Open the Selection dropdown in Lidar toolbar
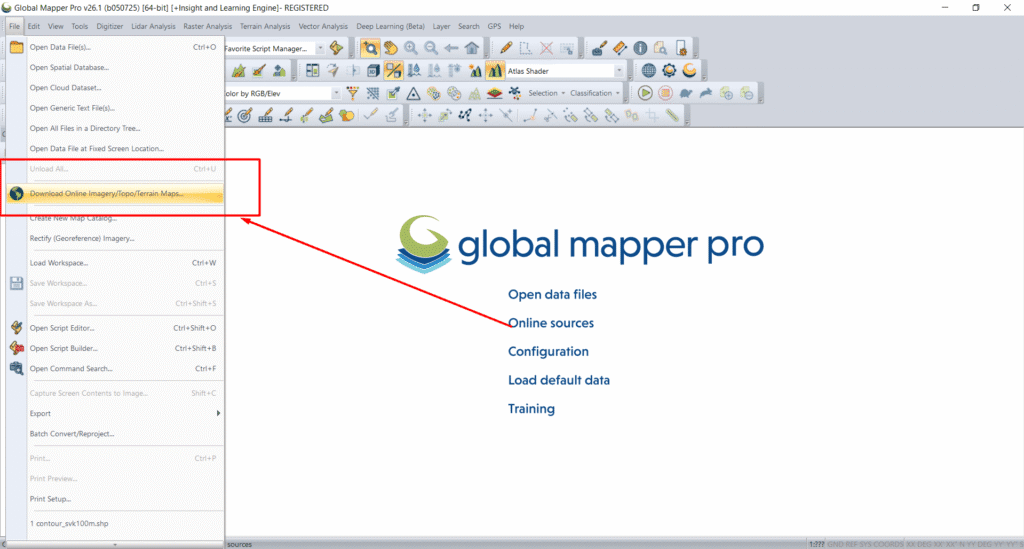 (546, 93)
